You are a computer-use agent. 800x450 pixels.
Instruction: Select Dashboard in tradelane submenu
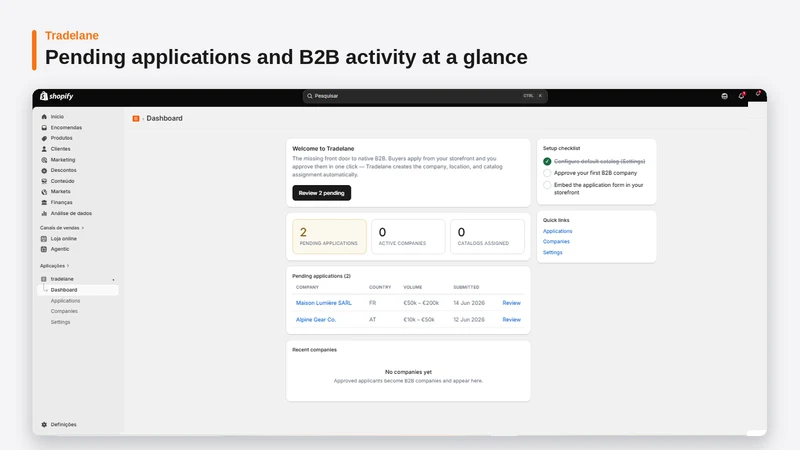click(x=78, y=290)
